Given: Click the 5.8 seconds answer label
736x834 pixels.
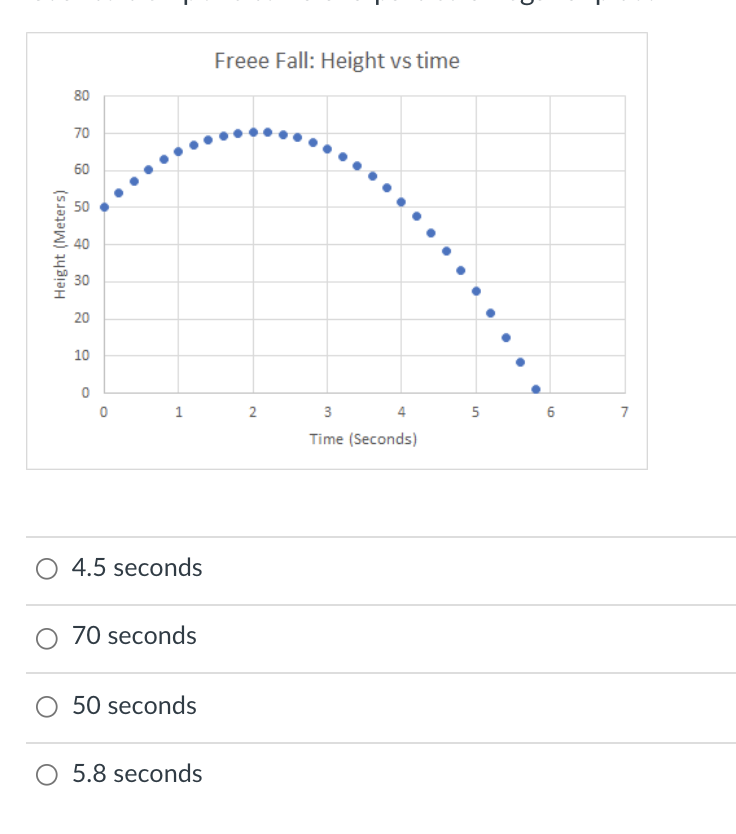Looking at the screenshot, I should coord(136,773).
